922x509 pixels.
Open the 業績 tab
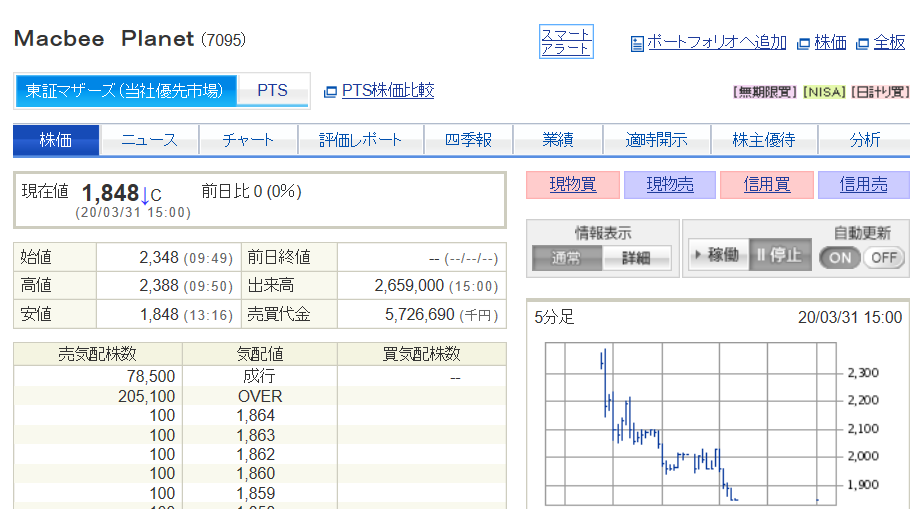tap(557, 140)
